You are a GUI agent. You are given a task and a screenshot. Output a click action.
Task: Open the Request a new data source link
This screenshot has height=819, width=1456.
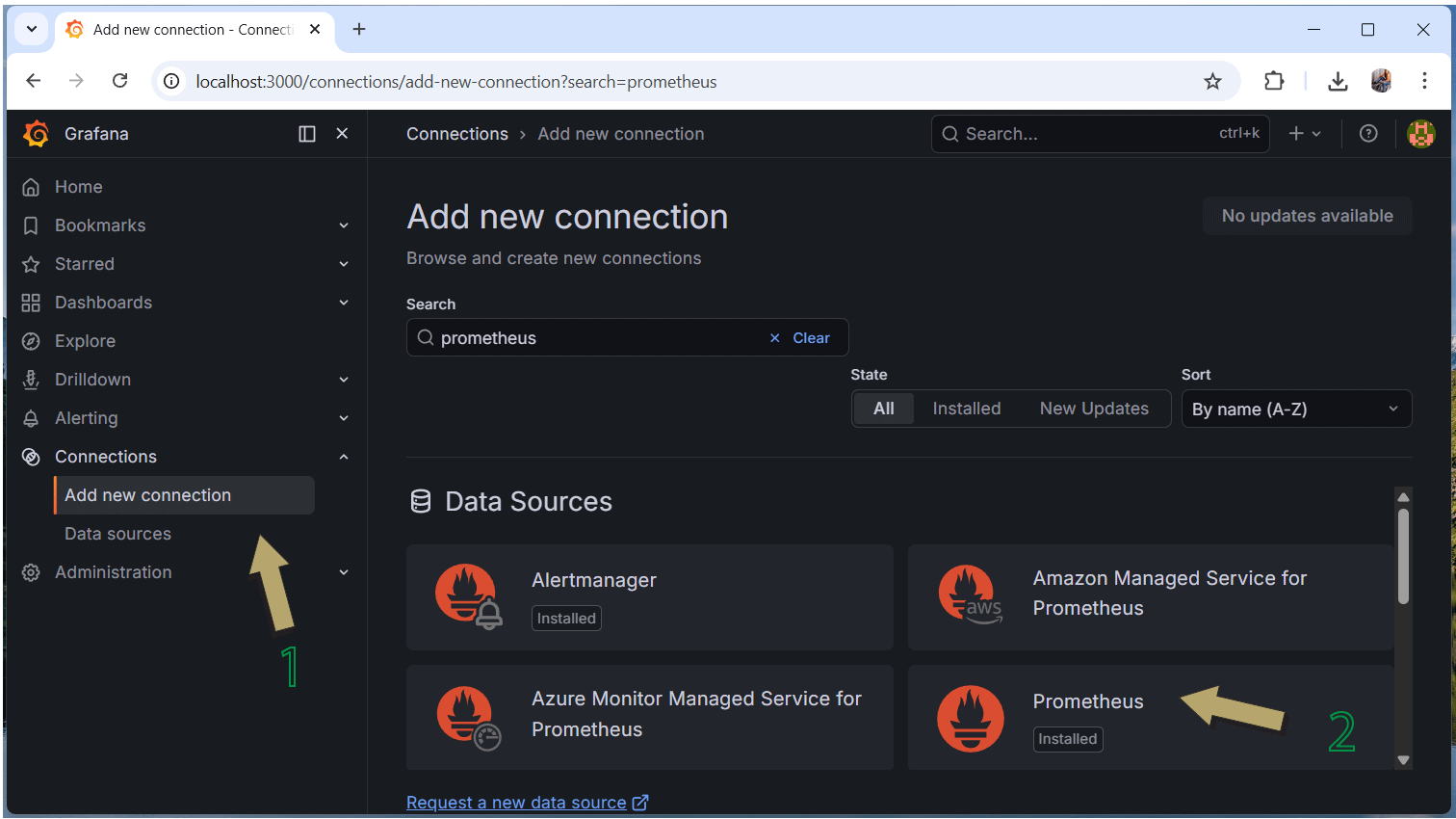(x=518, y=802)
